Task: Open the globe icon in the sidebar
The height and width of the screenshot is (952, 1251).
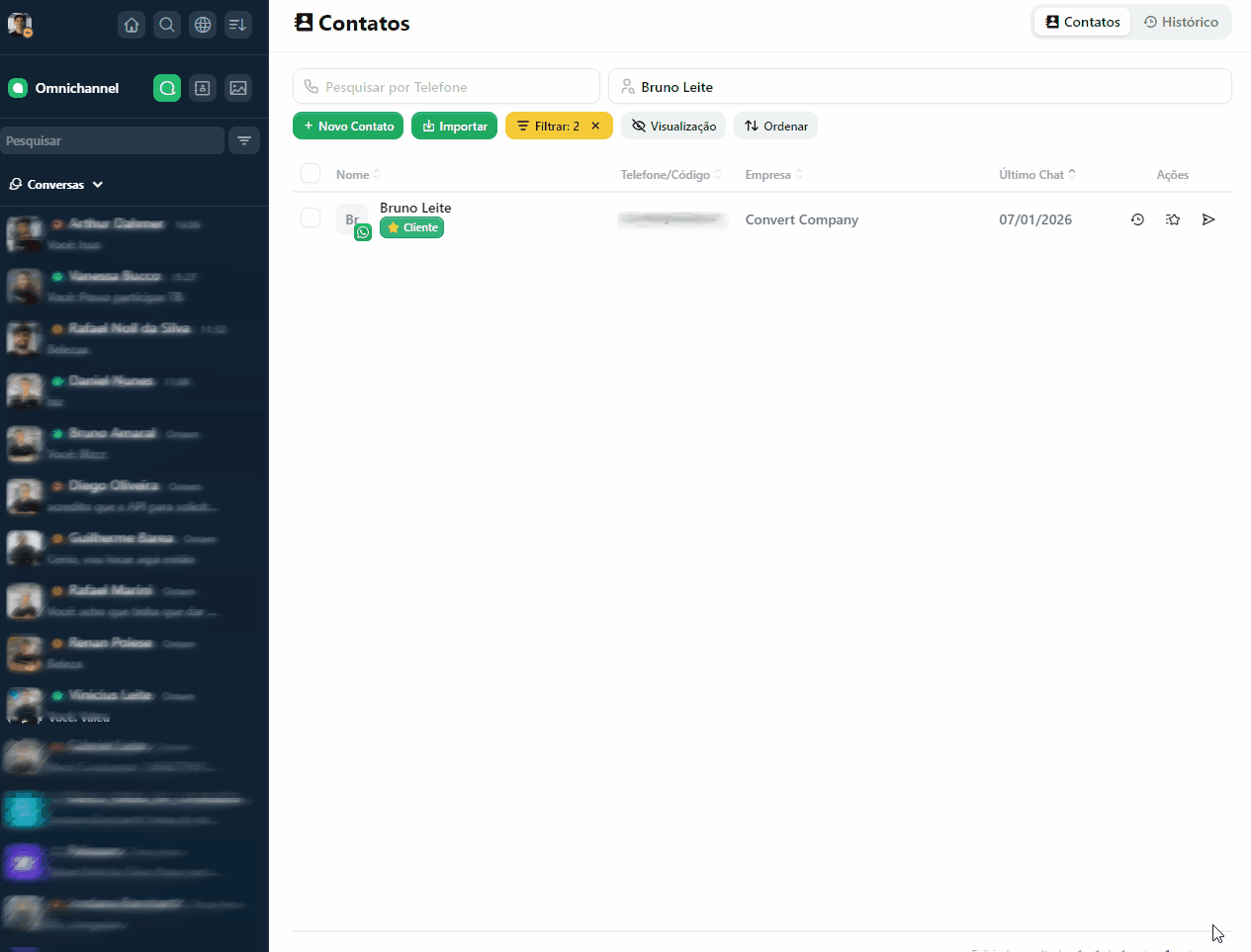Action: (x=203, y=25)
